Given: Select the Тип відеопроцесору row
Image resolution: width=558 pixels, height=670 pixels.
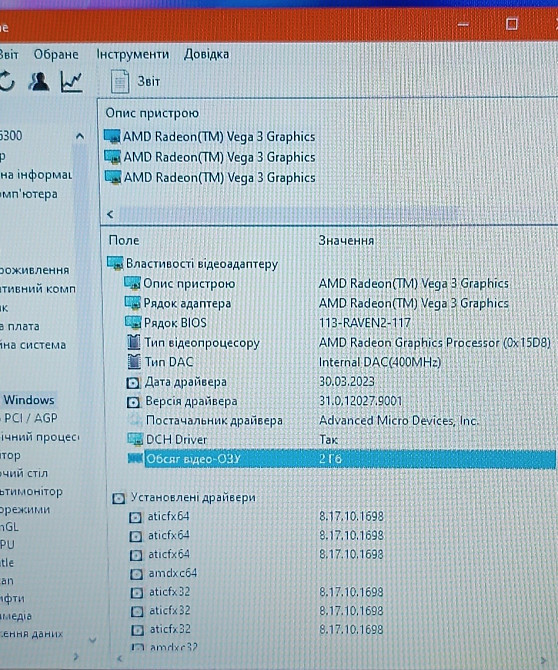Looking at the screenshot, I should pos(338,343).
